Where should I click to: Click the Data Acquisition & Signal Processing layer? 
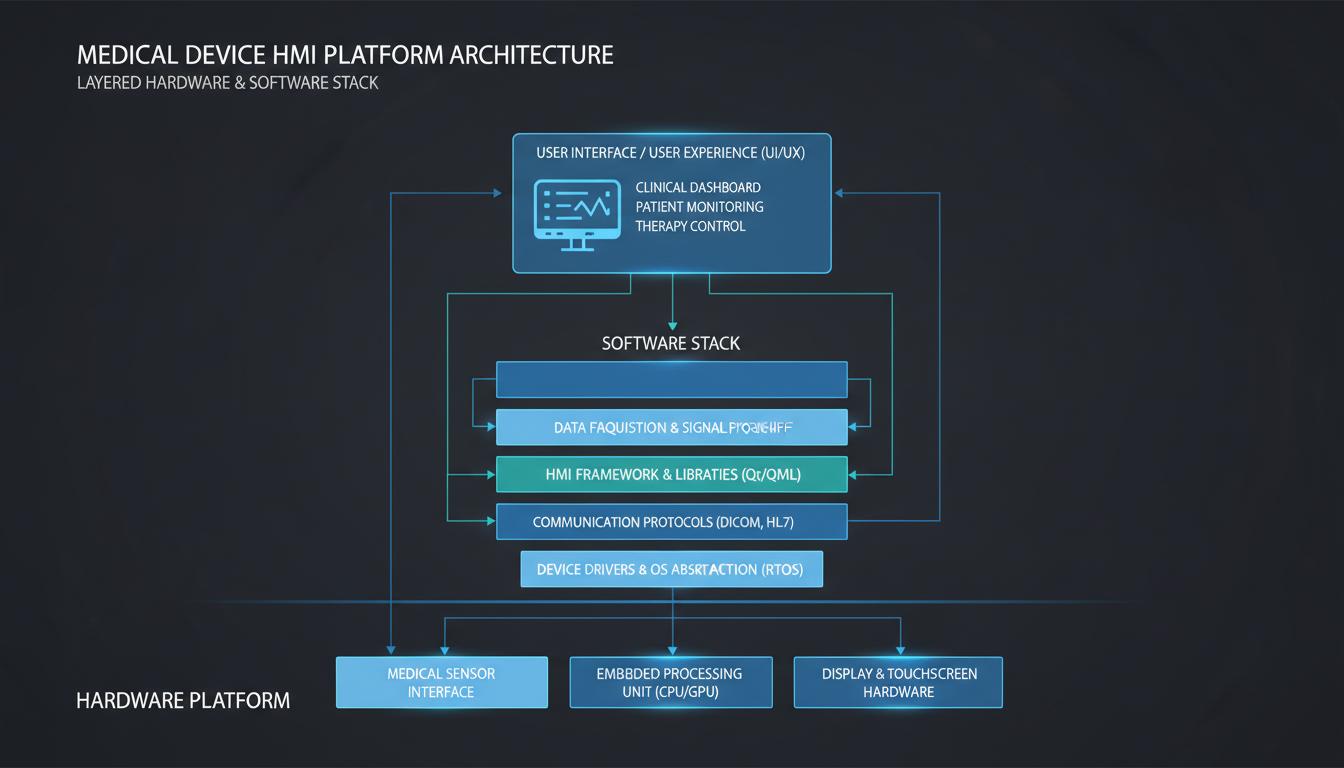[x=671, y=427]
